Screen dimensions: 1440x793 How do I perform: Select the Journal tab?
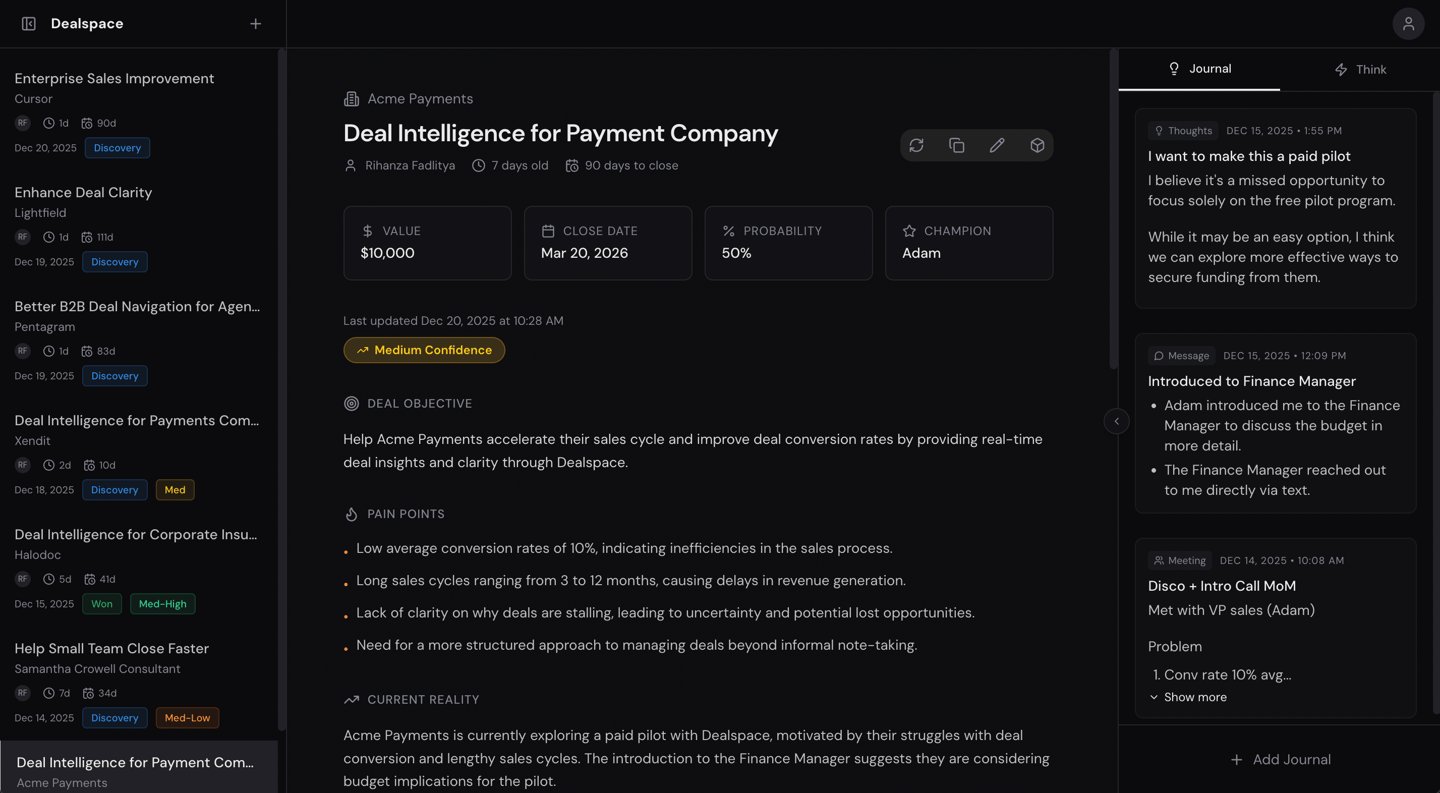tap(1199, 69)
